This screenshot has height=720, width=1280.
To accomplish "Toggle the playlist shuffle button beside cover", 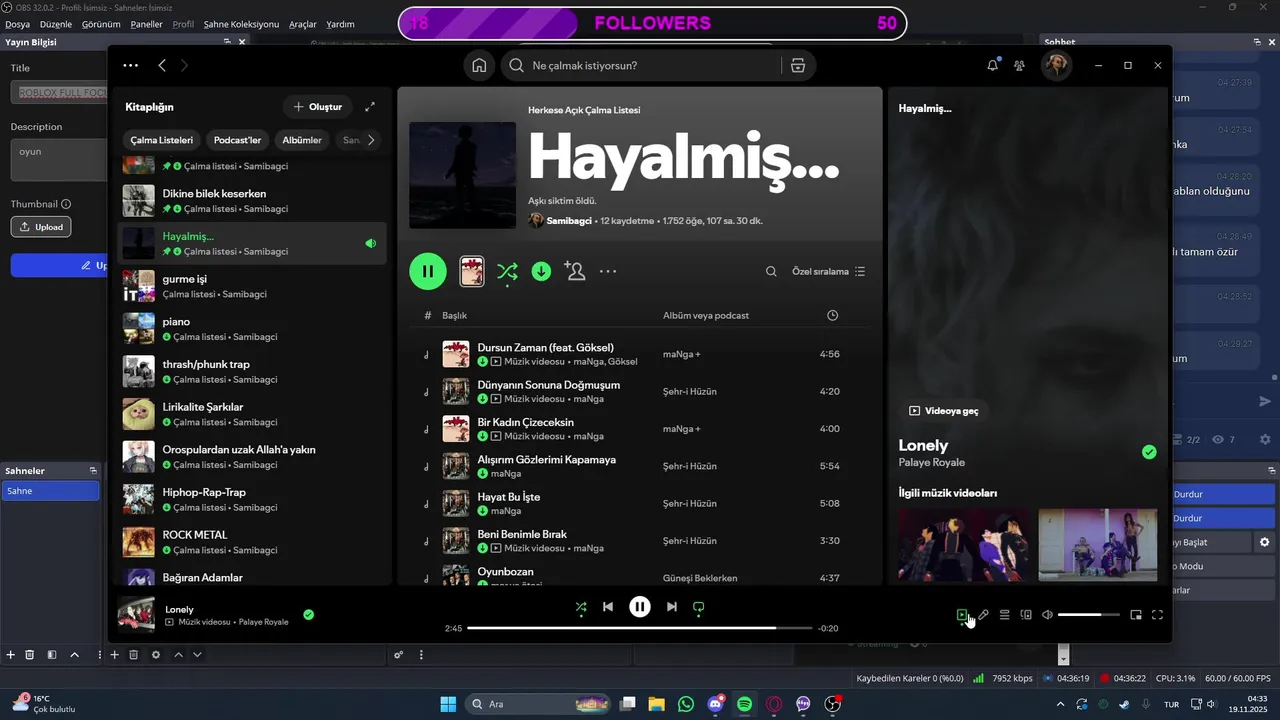I will pos(507,271).
